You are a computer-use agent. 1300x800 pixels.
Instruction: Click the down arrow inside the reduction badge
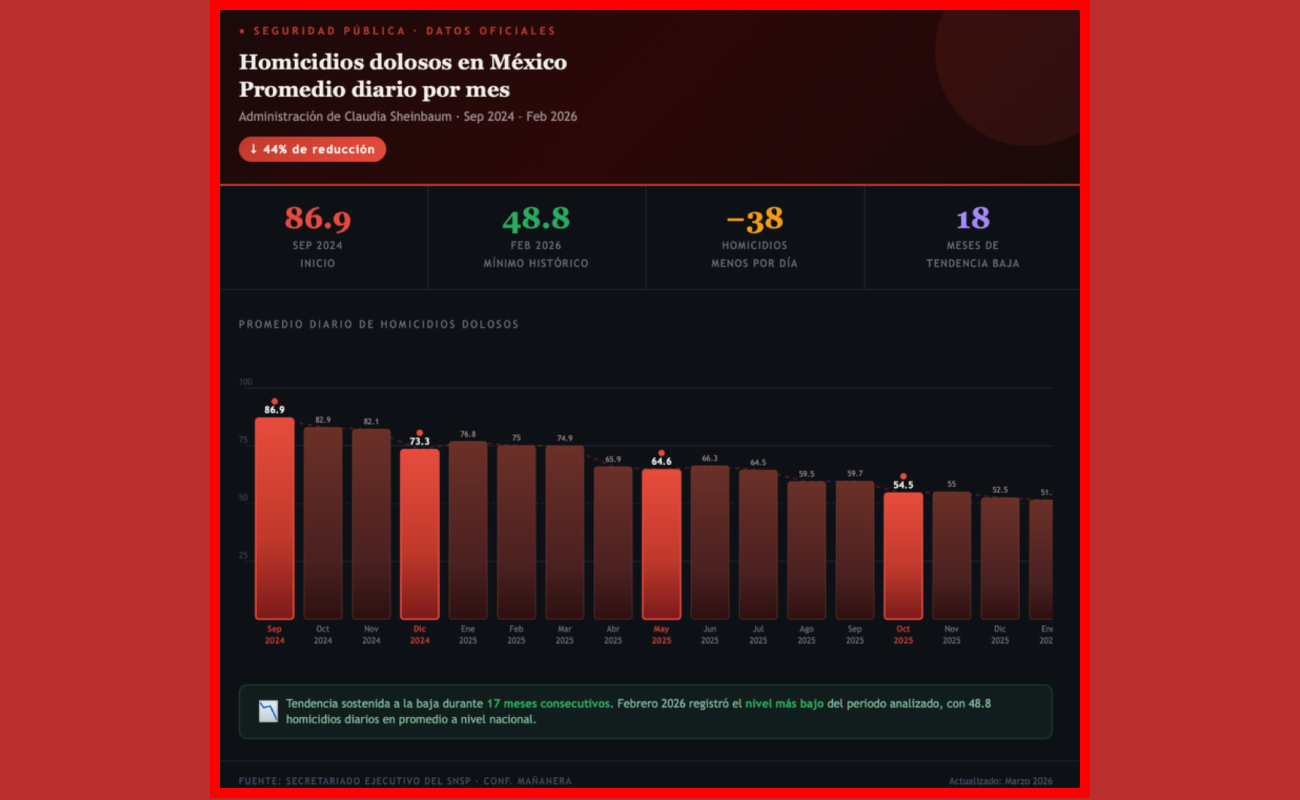coord(253,149)
